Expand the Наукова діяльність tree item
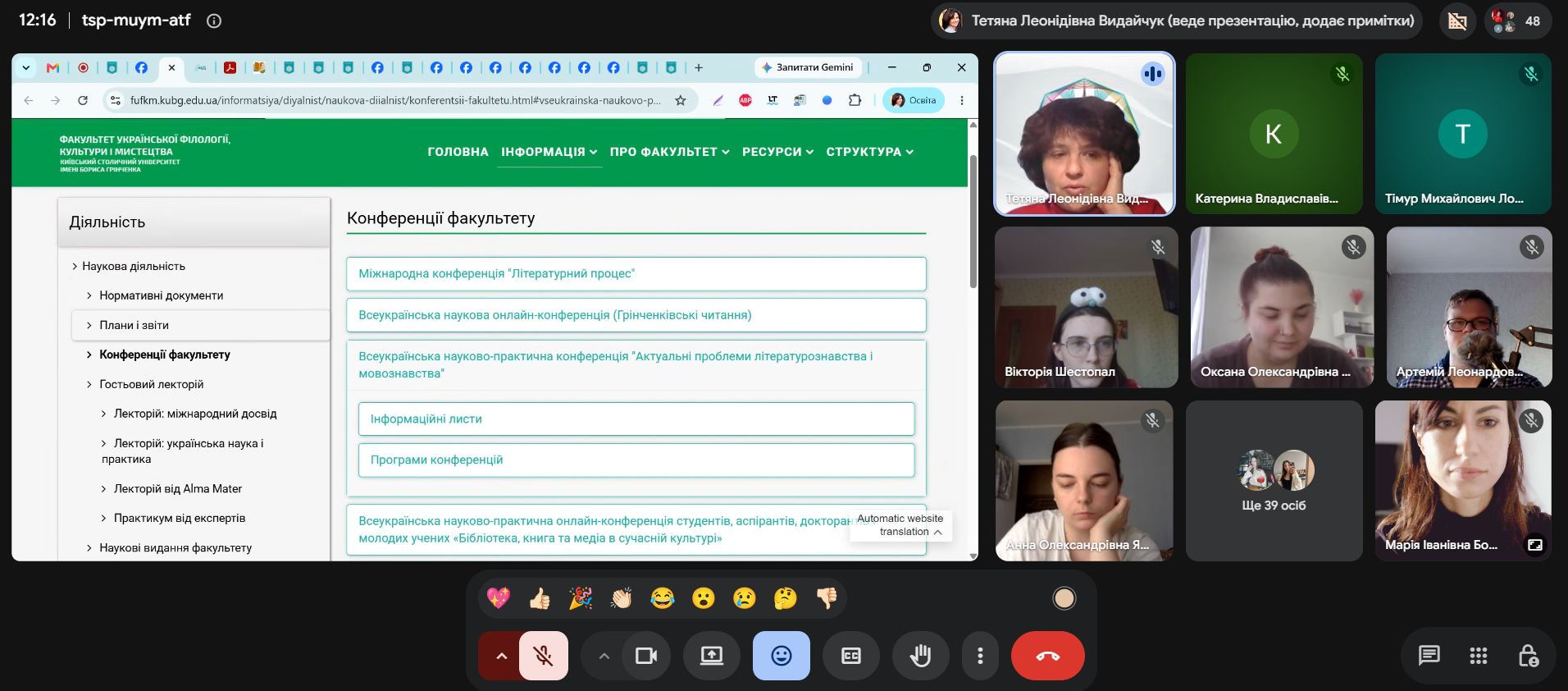The image size is (1568, 691). pos(127,266)
